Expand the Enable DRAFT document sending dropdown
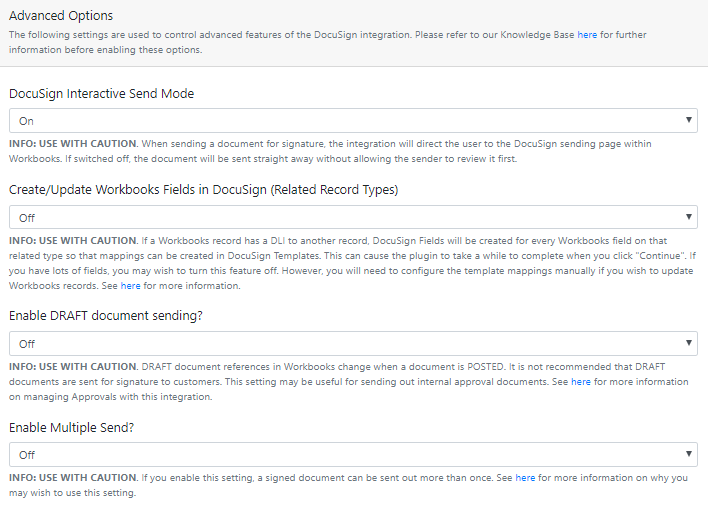 [350, 343]
